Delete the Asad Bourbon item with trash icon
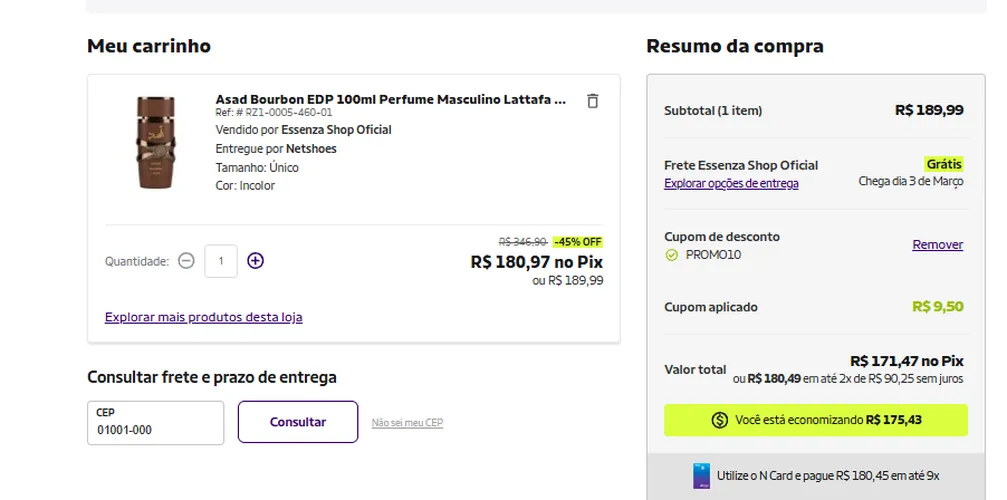1007x500 pixels. point(593,101)
